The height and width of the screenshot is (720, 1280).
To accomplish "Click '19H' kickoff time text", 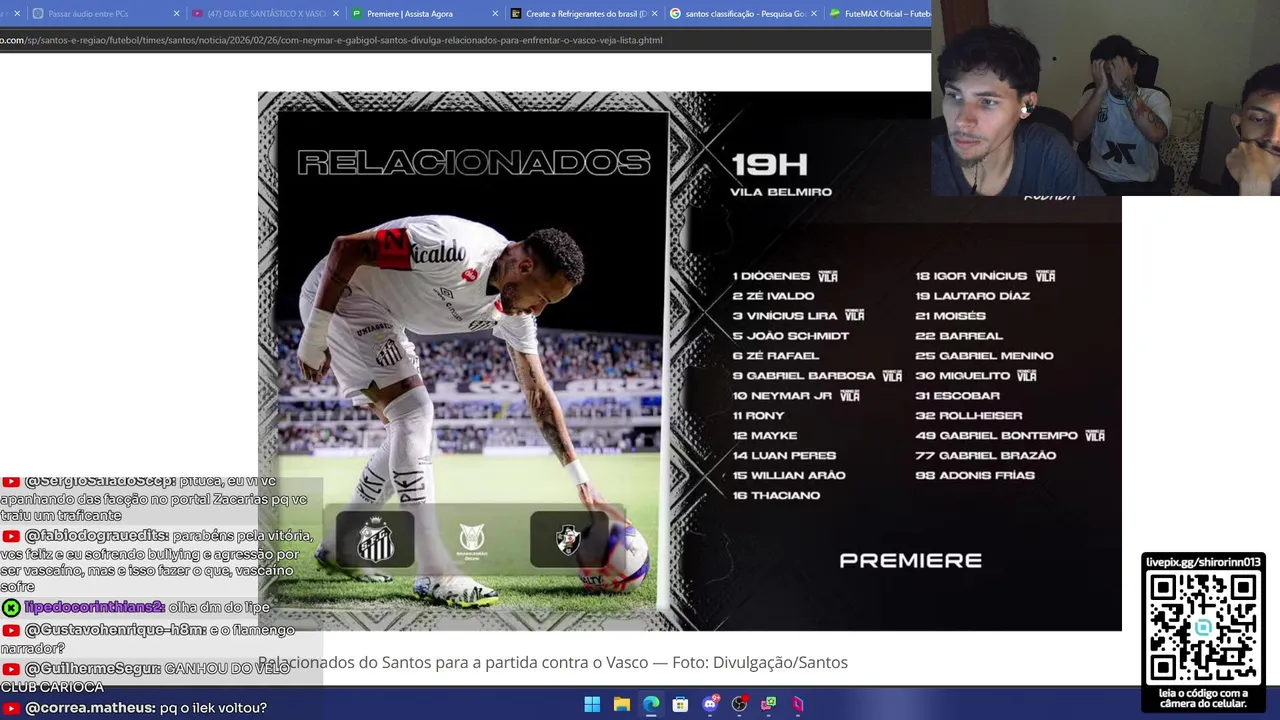I will tap(769, 164).
